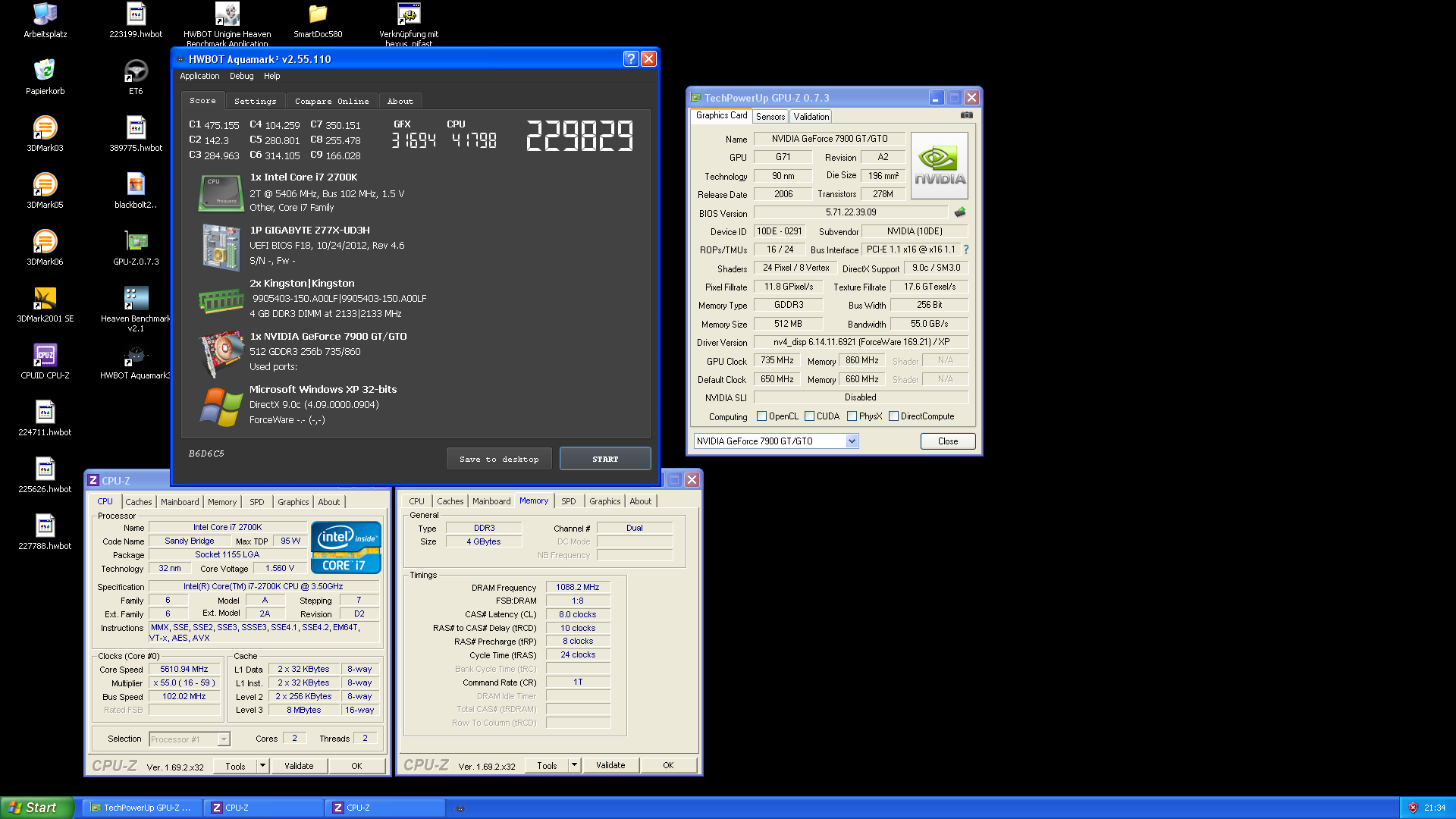Open the Application menu in Aquamark
Image resolution: width=1456 pixels, height=819 pixels.
(x=199, y=76)
